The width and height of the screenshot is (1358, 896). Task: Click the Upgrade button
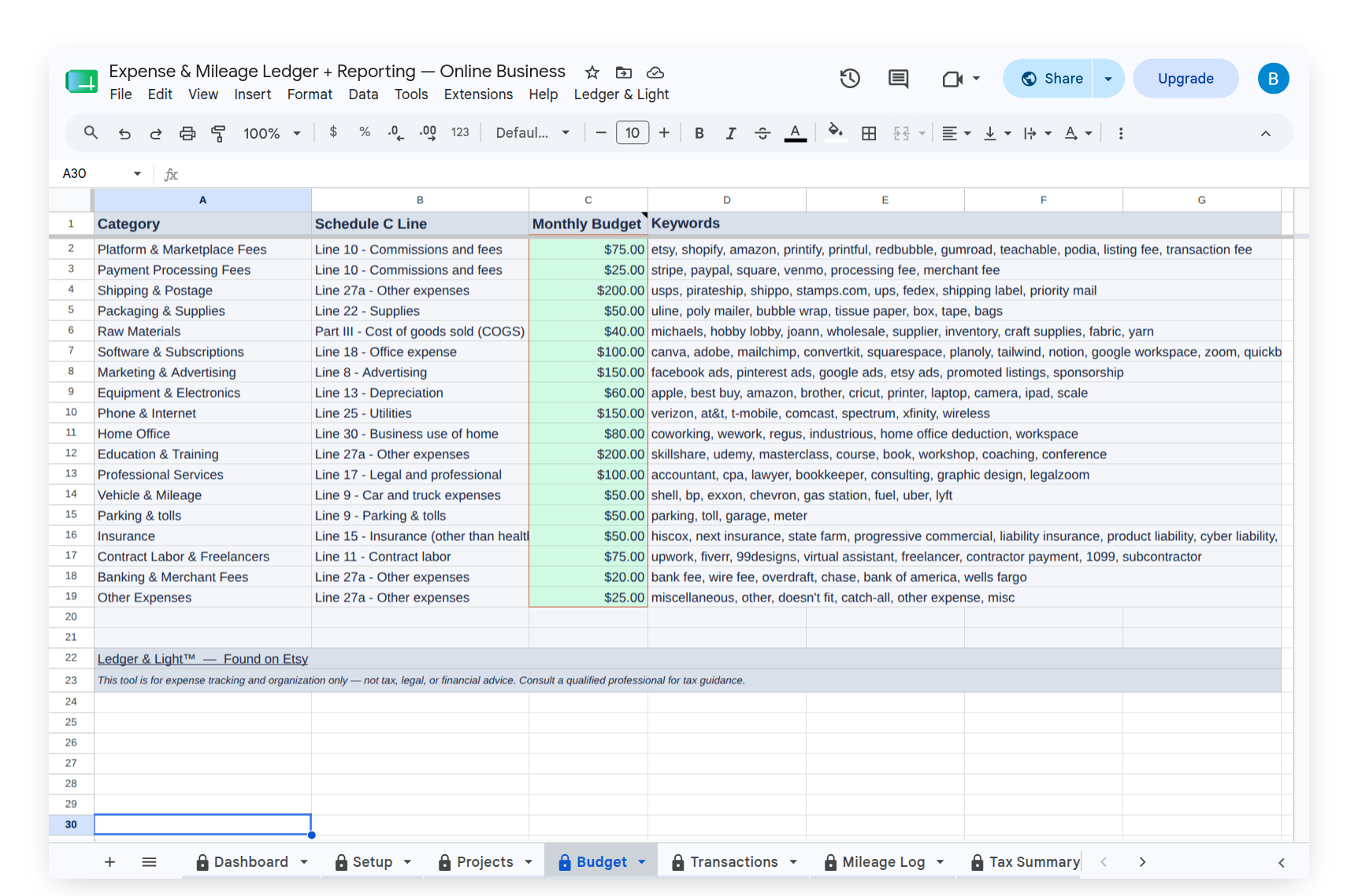(x=1185, y=79)
